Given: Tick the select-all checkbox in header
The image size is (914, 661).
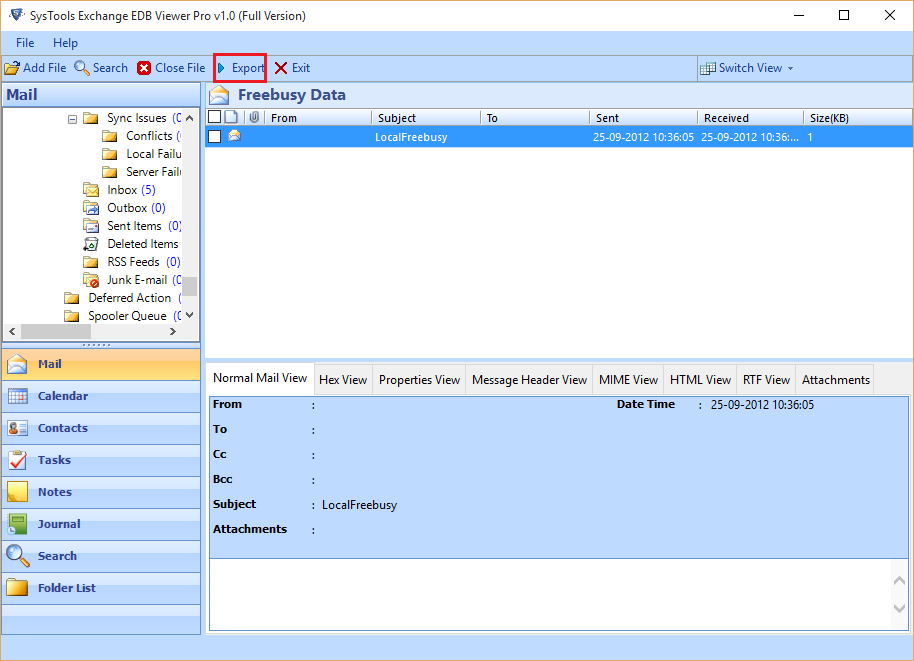Looking at the screenshot, I should point(215,117).
